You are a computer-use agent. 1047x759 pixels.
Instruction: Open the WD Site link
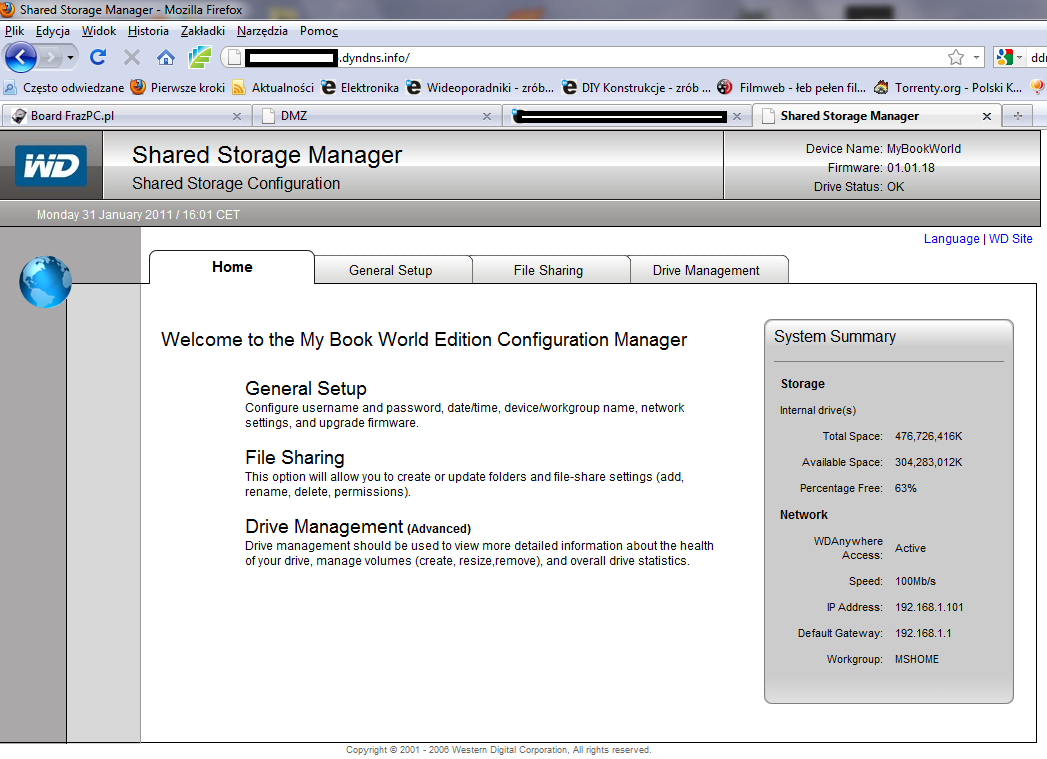(1010, 238)
